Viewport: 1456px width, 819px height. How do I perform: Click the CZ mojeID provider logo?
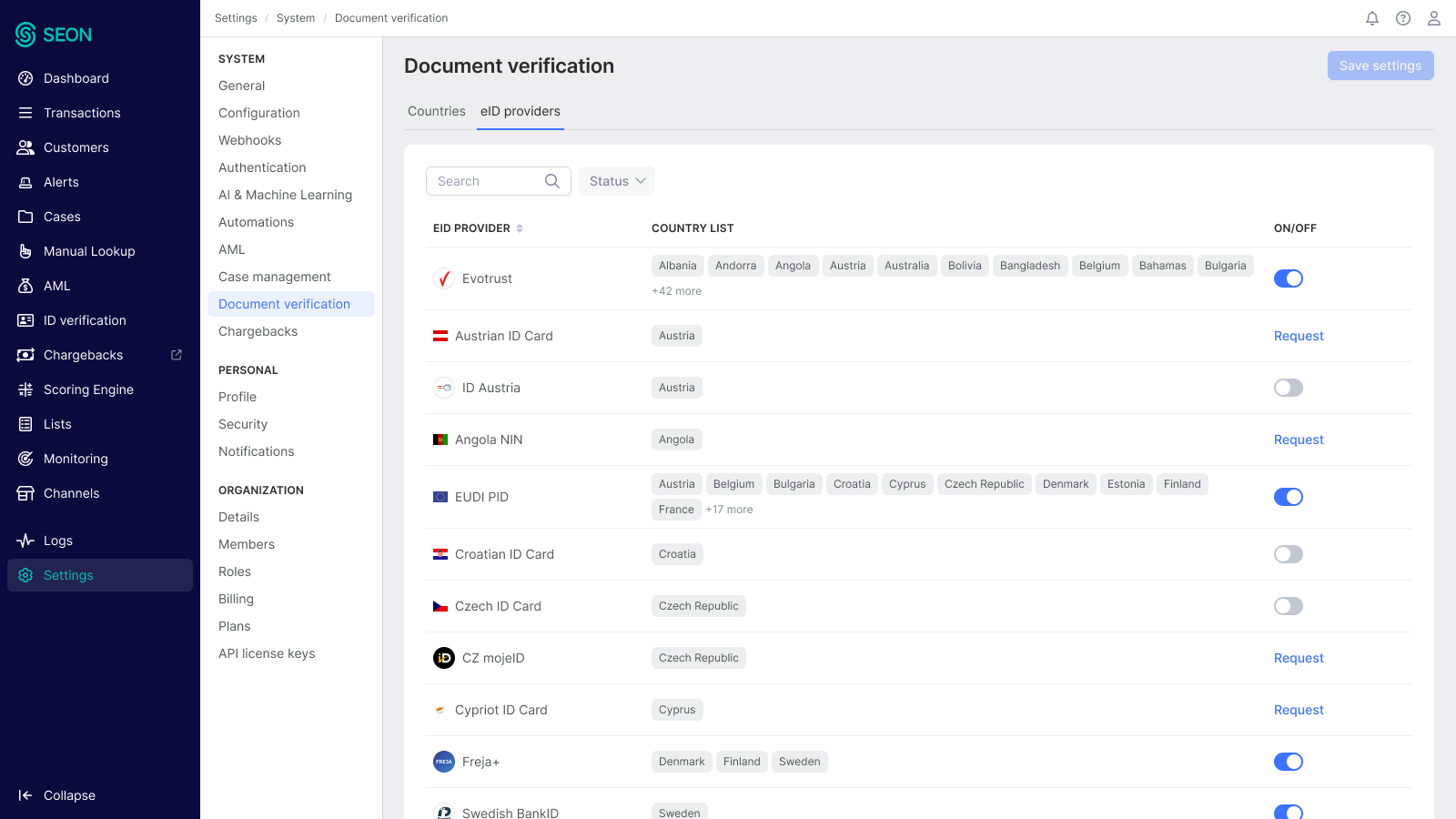click(444, 658)
